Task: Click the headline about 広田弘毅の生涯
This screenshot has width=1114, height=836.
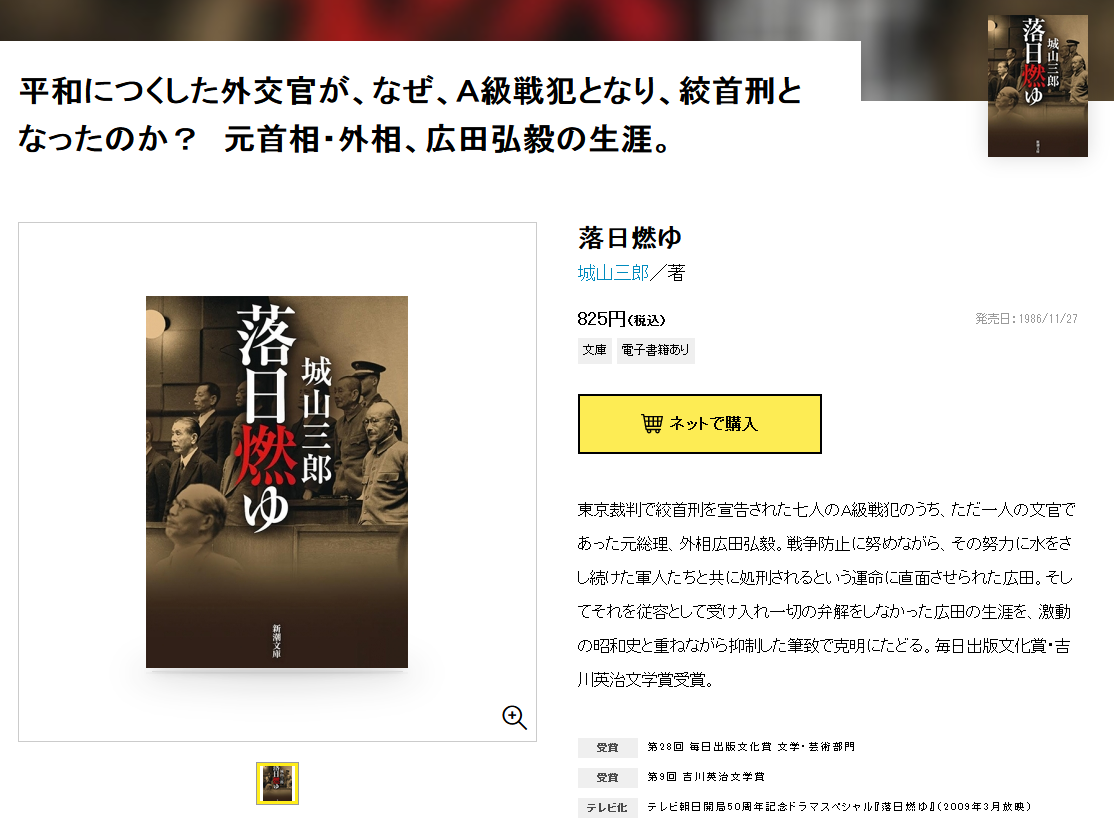Action: click(411, 115)
